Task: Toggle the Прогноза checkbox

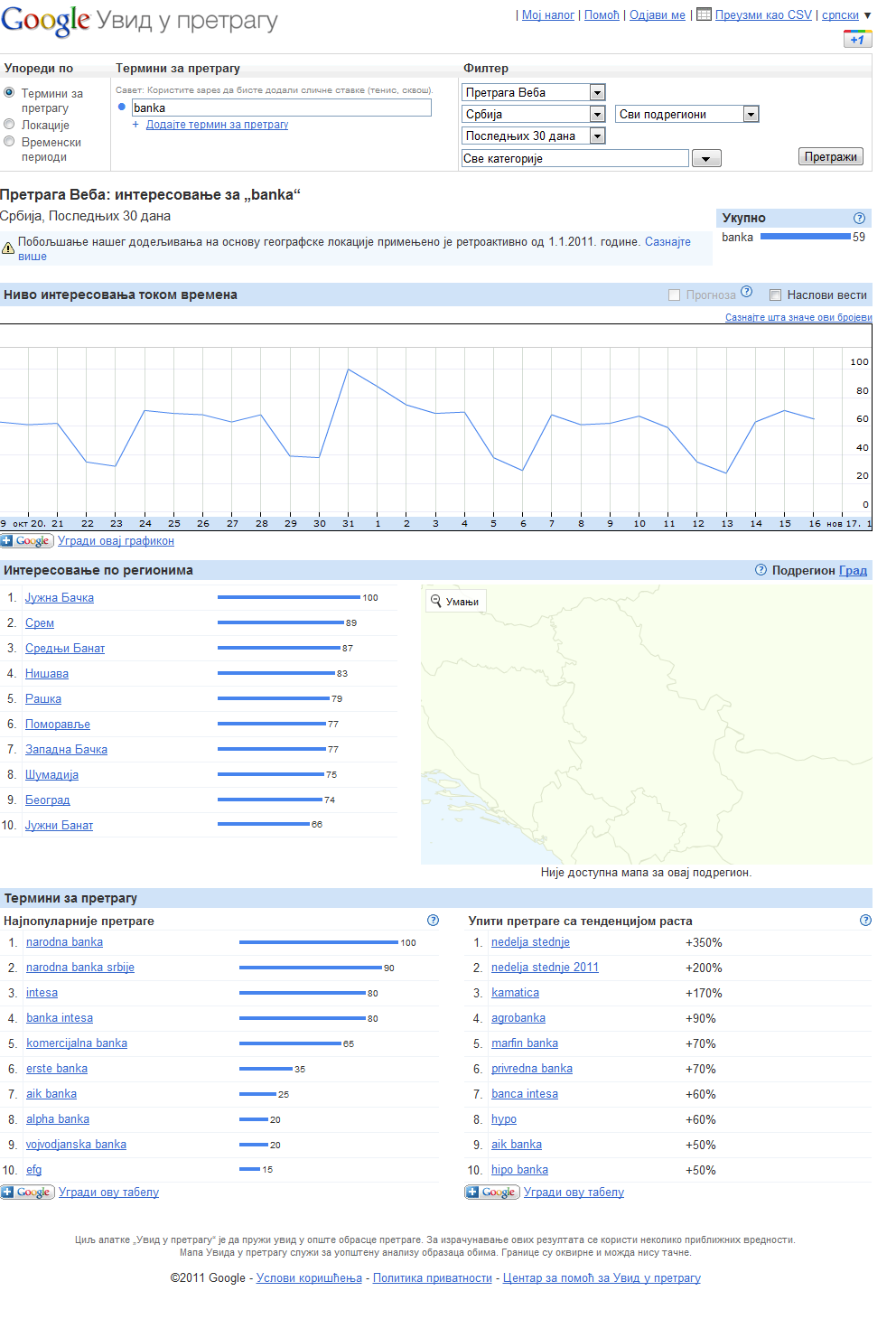Action: (x=674, y=295)
